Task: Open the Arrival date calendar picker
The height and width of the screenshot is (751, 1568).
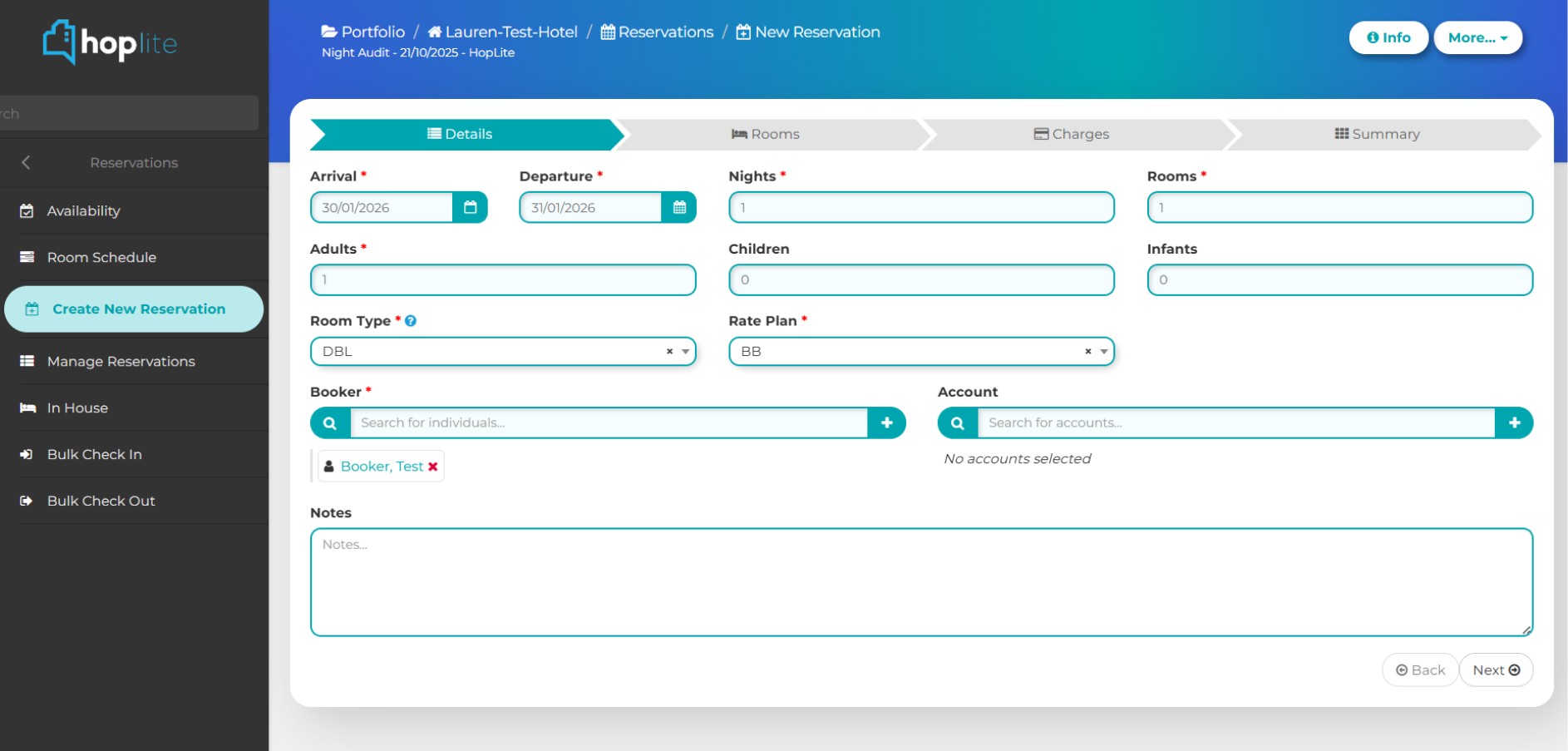Action: 470,208
